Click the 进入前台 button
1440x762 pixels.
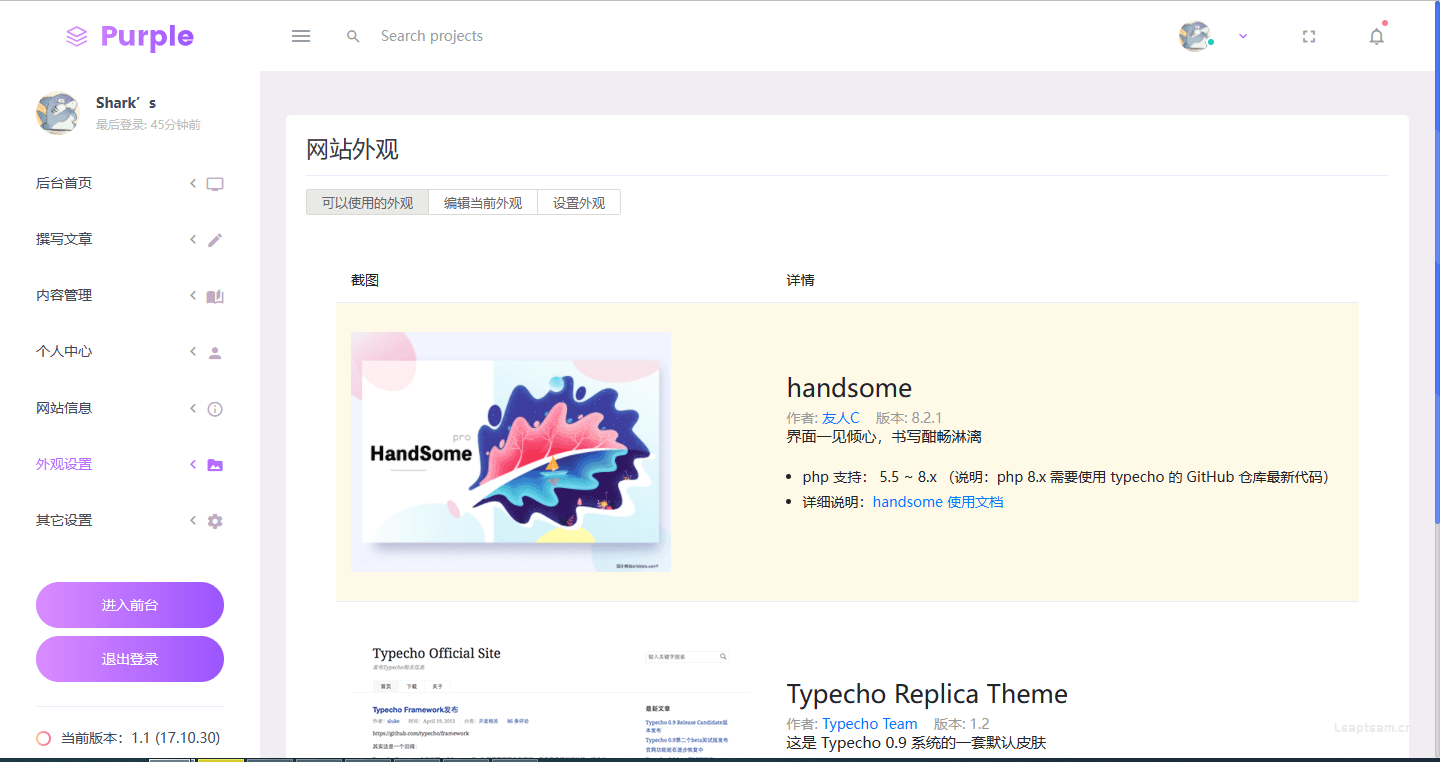coord(130,605)
